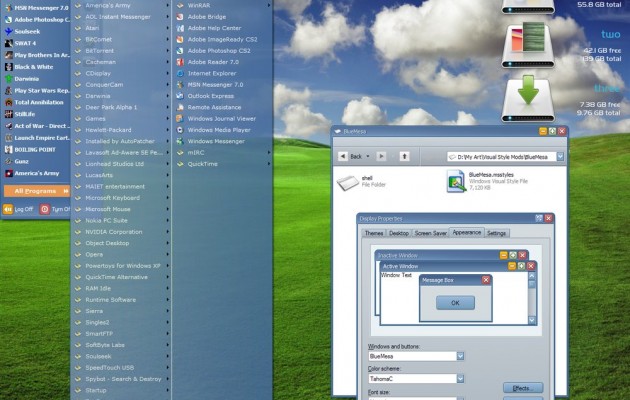Screen dimensions: 630x400
Task: Click the Log Off button
Action: (x=18, y=209)
